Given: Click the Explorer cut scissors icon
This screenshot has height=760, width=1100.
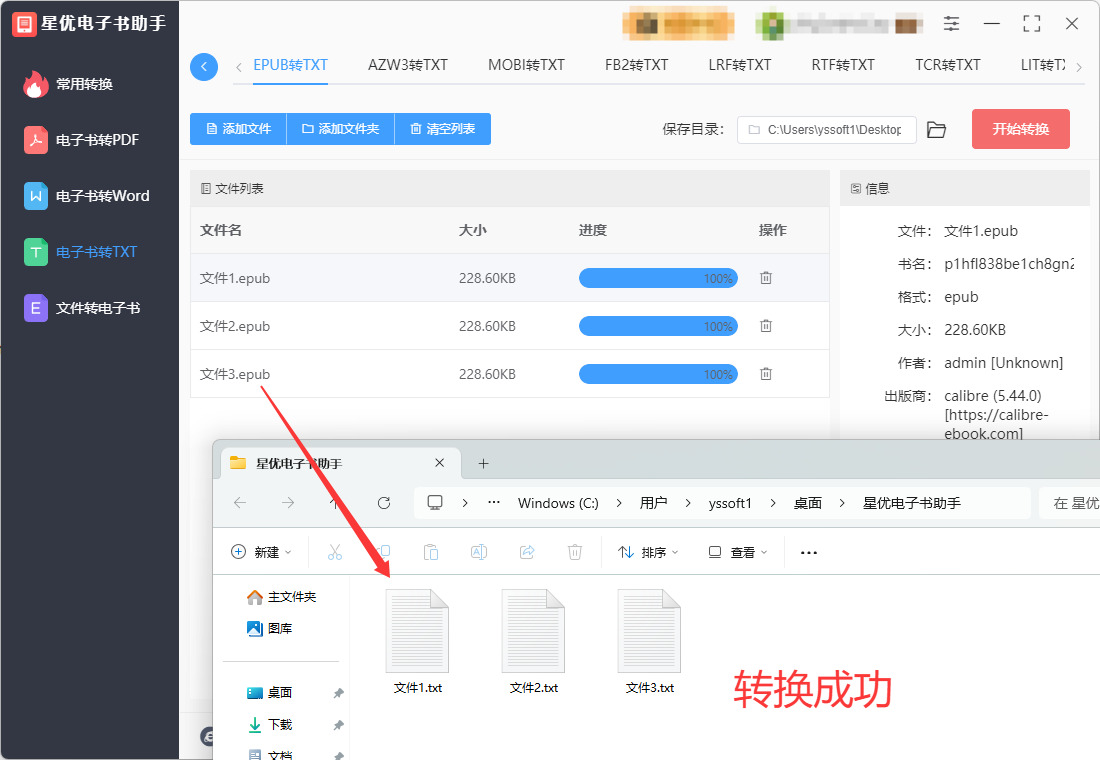Looking at the screenshot, I should pos(335,552).
